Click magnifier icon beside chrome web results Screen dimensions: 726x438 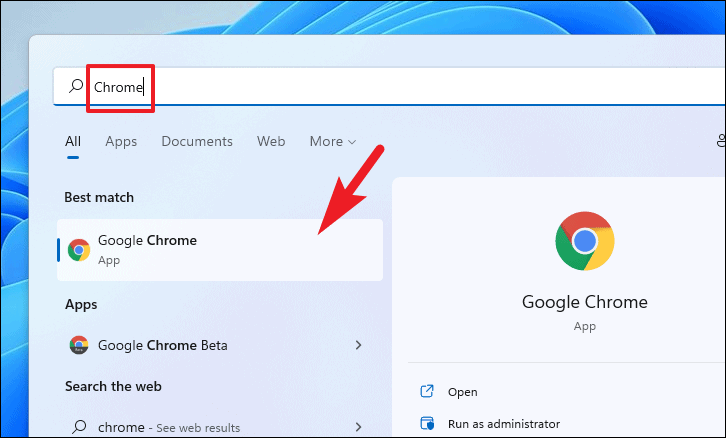(x=79, y=426)
